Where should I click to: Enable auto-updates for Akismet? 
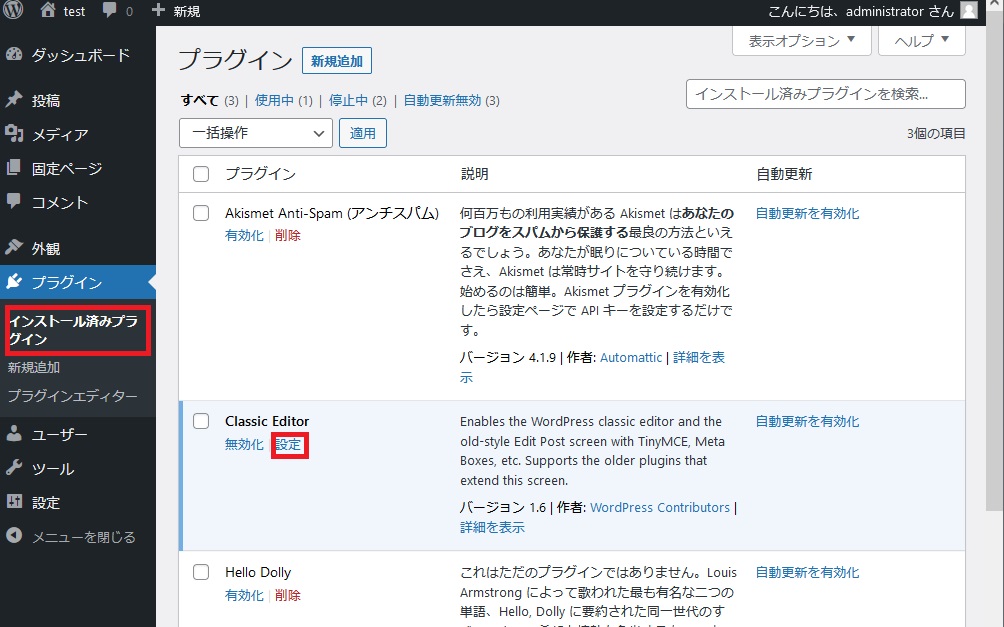pos(807,213)
